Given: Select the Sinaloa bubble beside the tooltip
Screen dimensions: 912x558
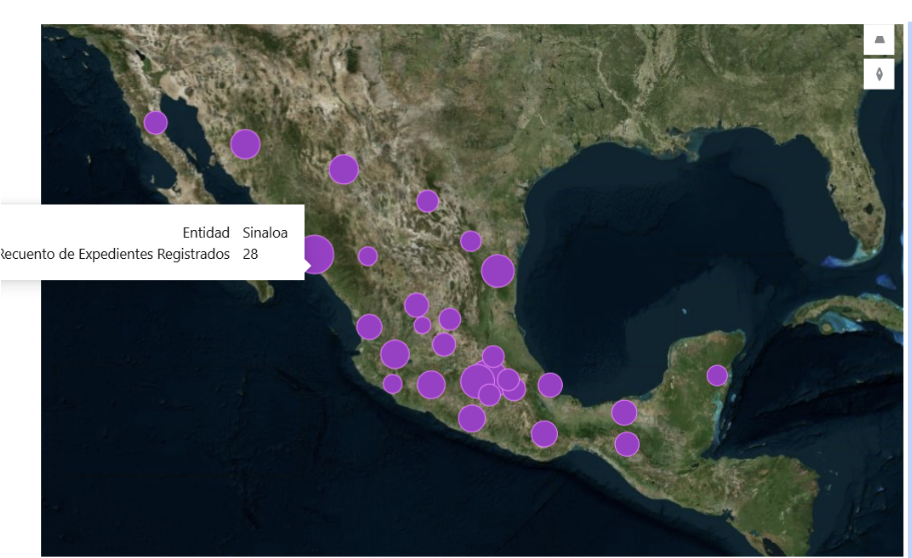Looking at the screenshot, I should [x=319, y=254].
